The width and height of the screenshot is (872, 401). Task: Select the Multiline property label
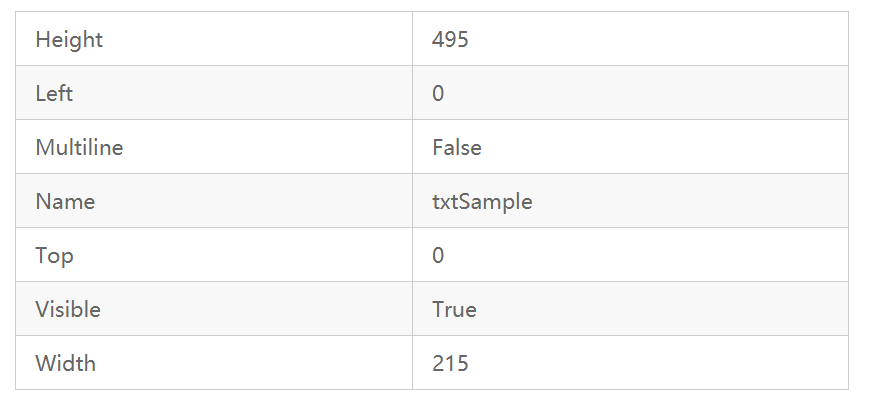click(79, 147)
